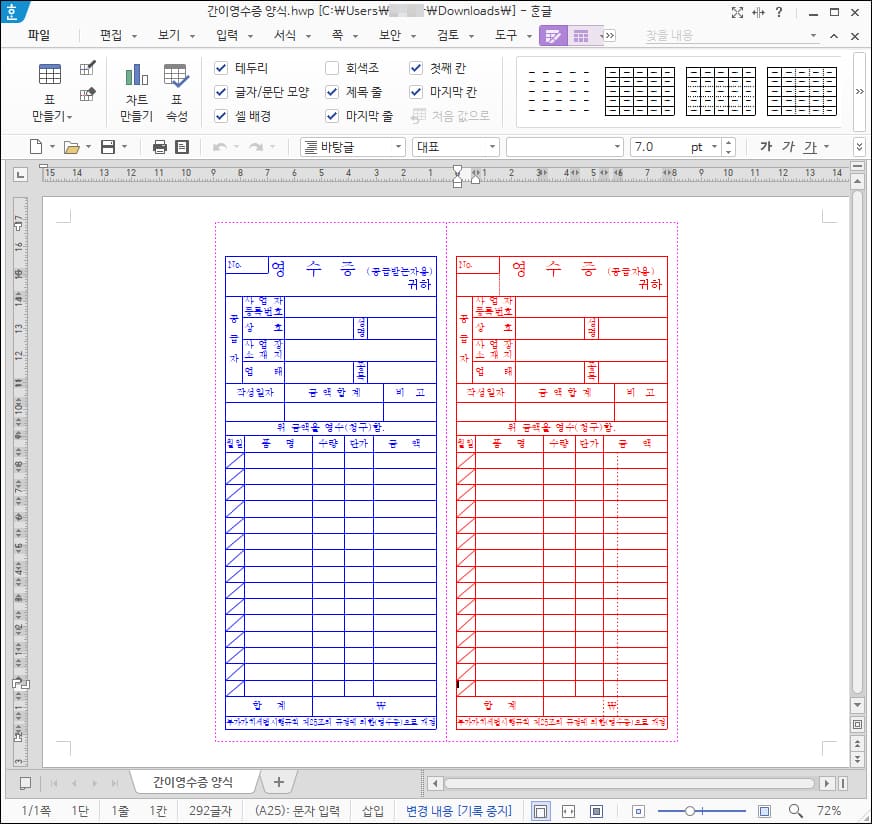The image size is (872, 824).
Task: Click the sheet list icon at bottom left
Action: 25,783
